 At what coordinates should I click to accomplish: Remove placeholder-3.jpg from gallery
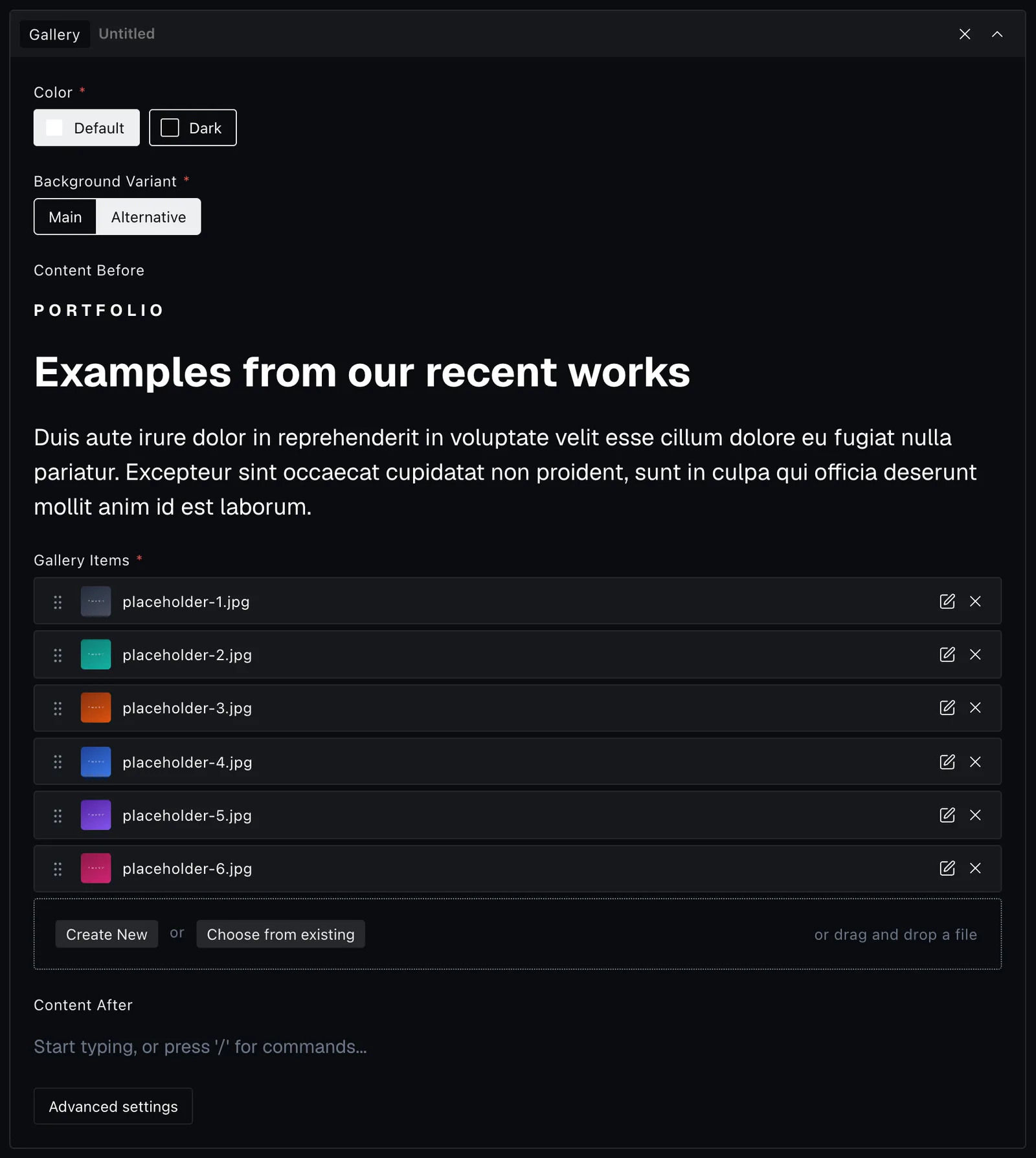pyautogui.click(x=975, y=707)
